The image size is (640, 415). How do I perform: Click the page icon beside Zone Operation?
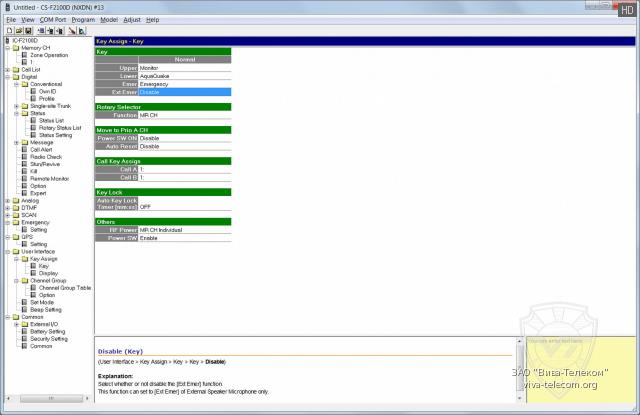pyautogui.click(x=24, y=55)
